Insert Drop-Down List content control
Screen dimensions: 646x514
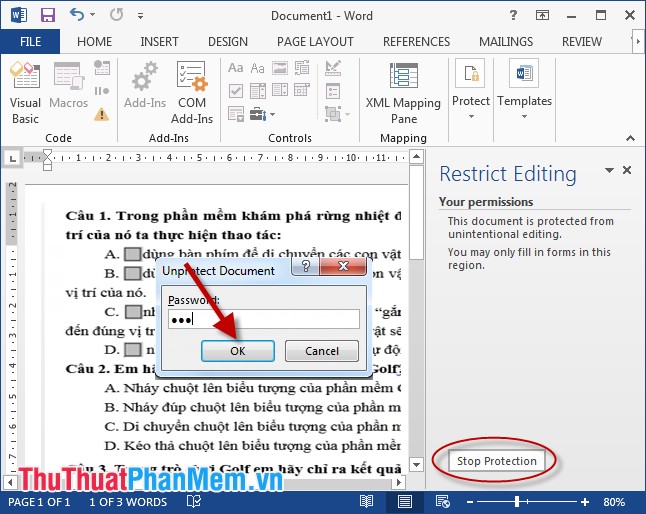[x=280, y=90]
